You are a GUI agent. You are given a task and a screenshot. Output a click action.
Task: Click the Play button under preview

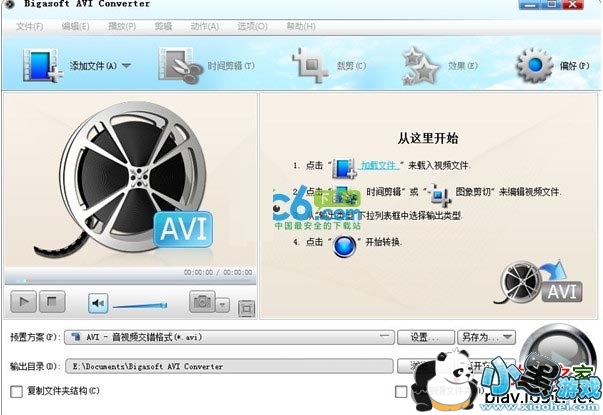23,302
